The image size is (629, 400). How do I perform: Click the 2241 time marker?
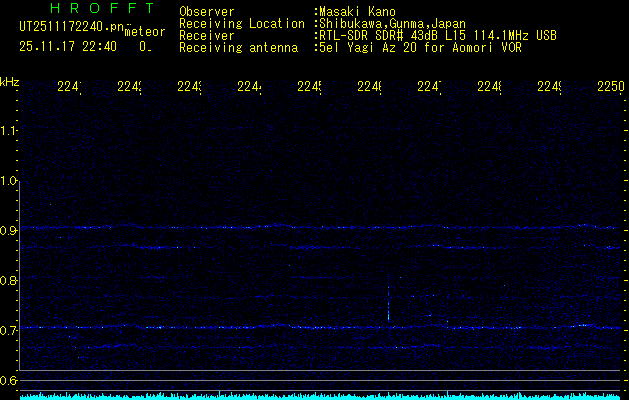69,87
